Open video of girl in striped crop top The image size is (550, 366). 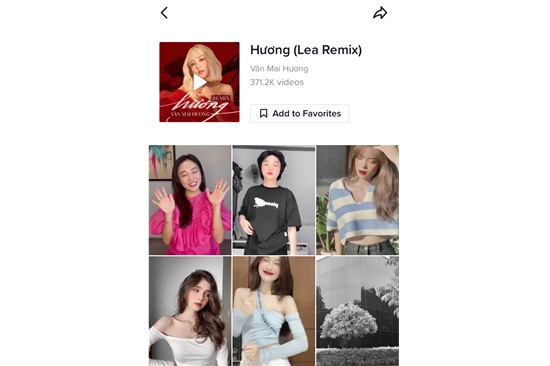click(357, 200)
